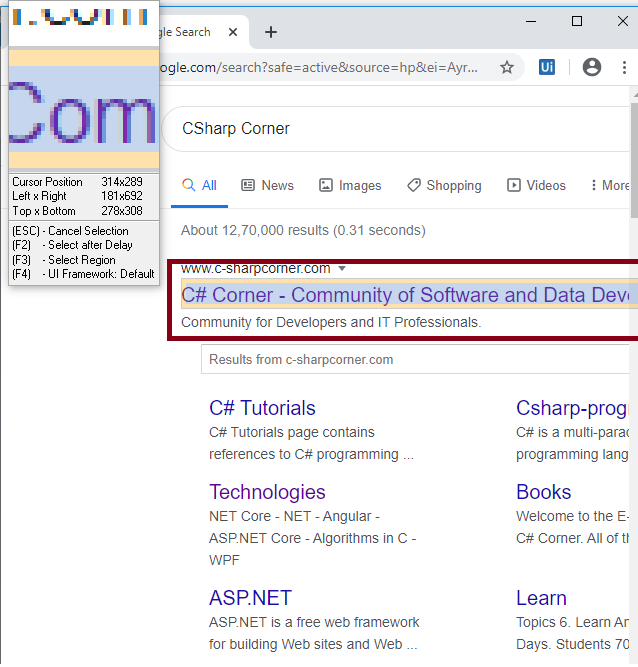Screen dimensions: 638x667
Task: Click the www.c-sharpcorner.com URL text
Action: tap(255, 268)
